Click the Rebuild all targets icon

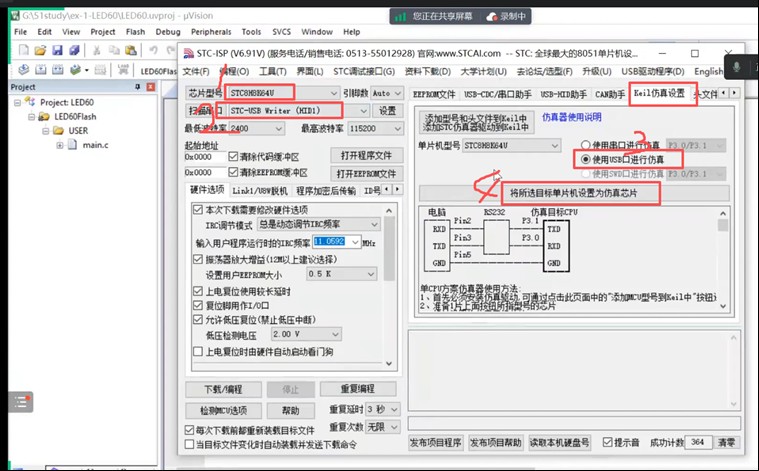tap(58, 70)
